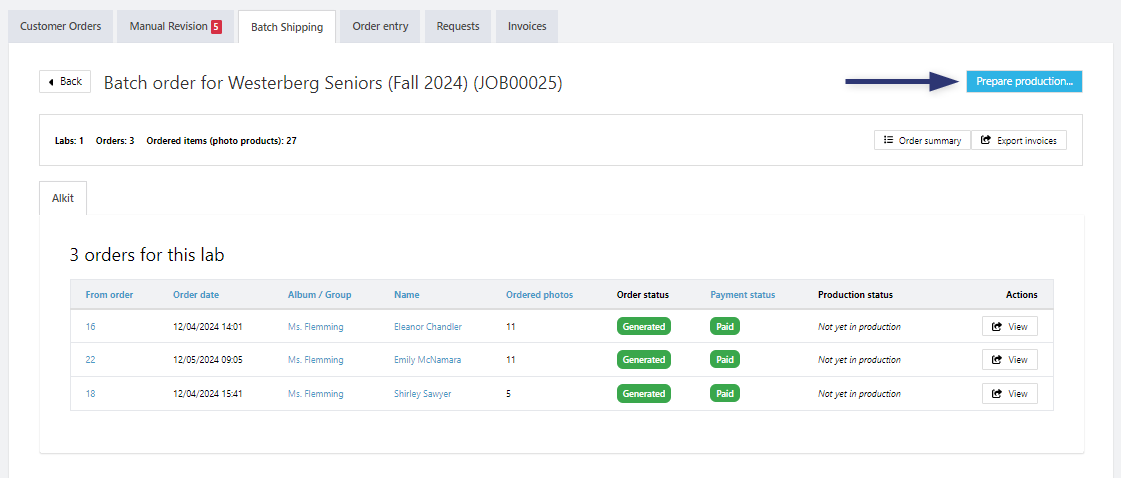This screenshot has height=478, width=1121.
Task: Select the Batch Shipping tab
Action: click(287, 27)
